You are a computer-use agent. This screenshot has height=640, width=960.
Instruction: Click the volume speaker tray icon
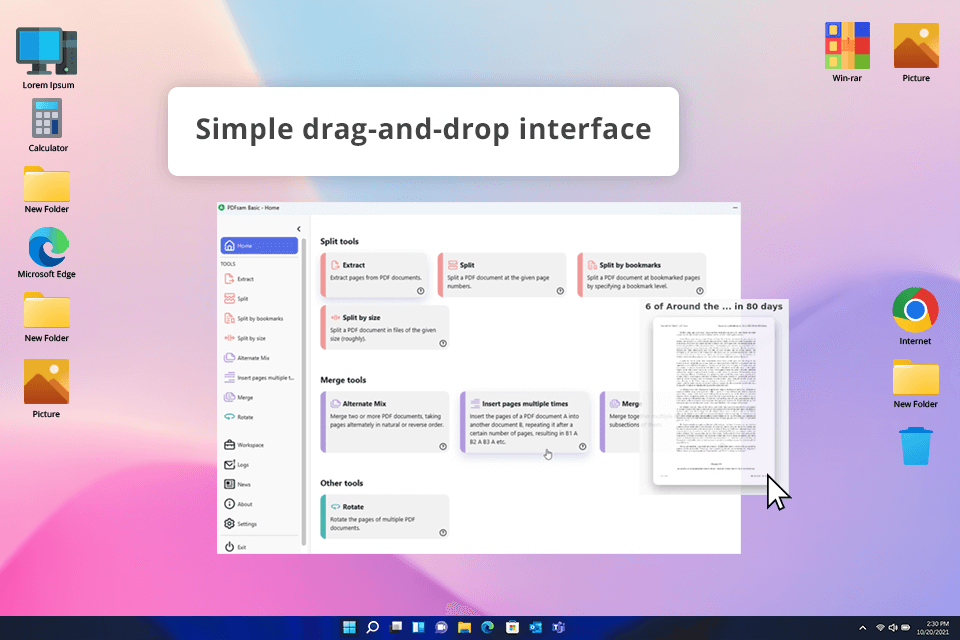coord(893,628)
